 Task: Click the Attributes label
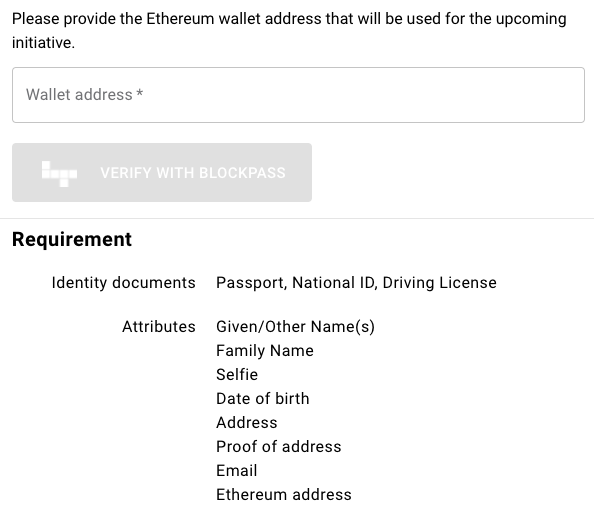tap(159, 327)
